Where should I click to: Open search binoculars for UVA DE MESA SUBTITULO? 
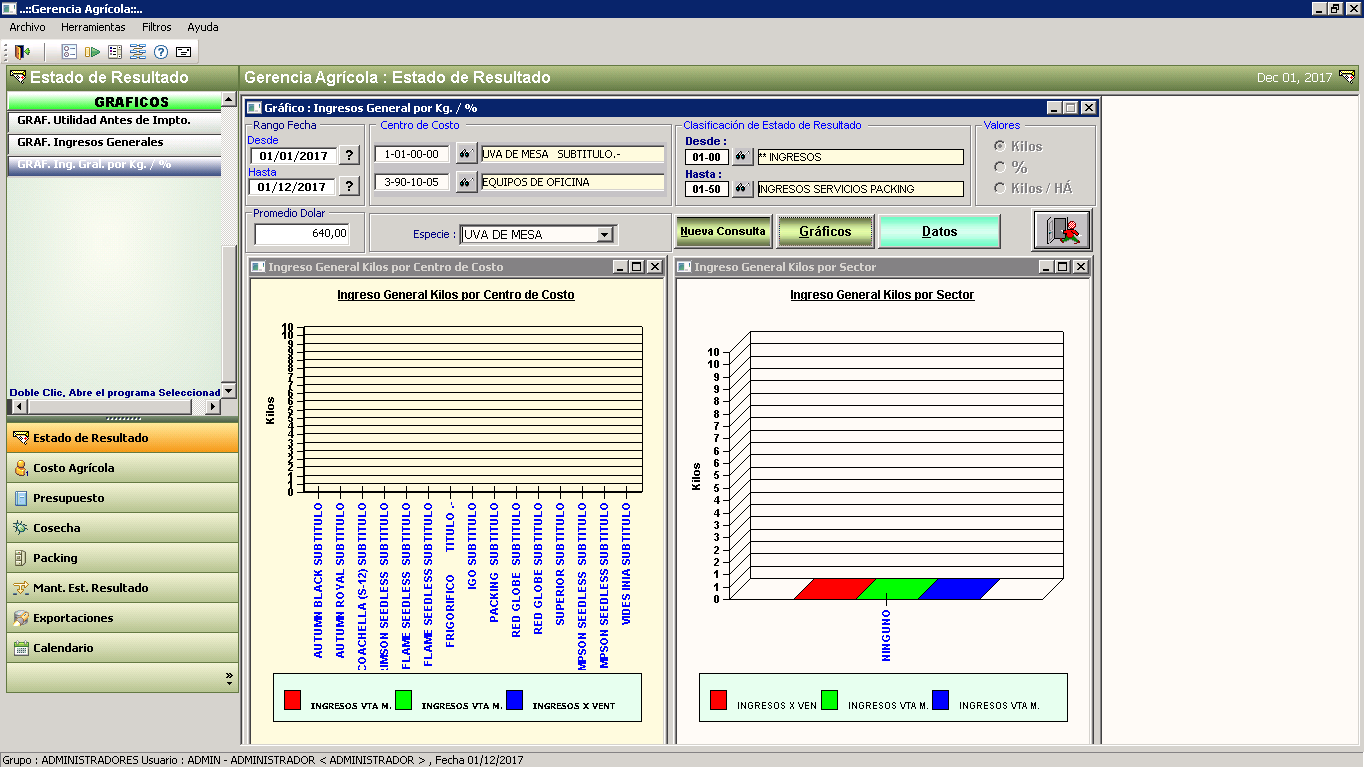[x=466, y=154]
